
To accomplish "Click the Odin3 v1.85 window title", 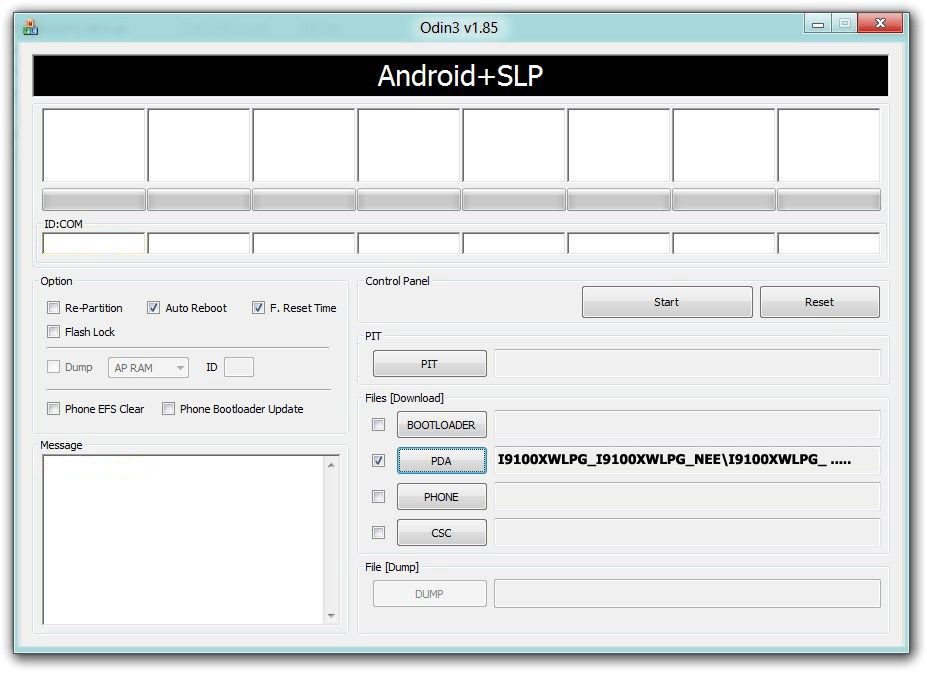I will [459, 27].
